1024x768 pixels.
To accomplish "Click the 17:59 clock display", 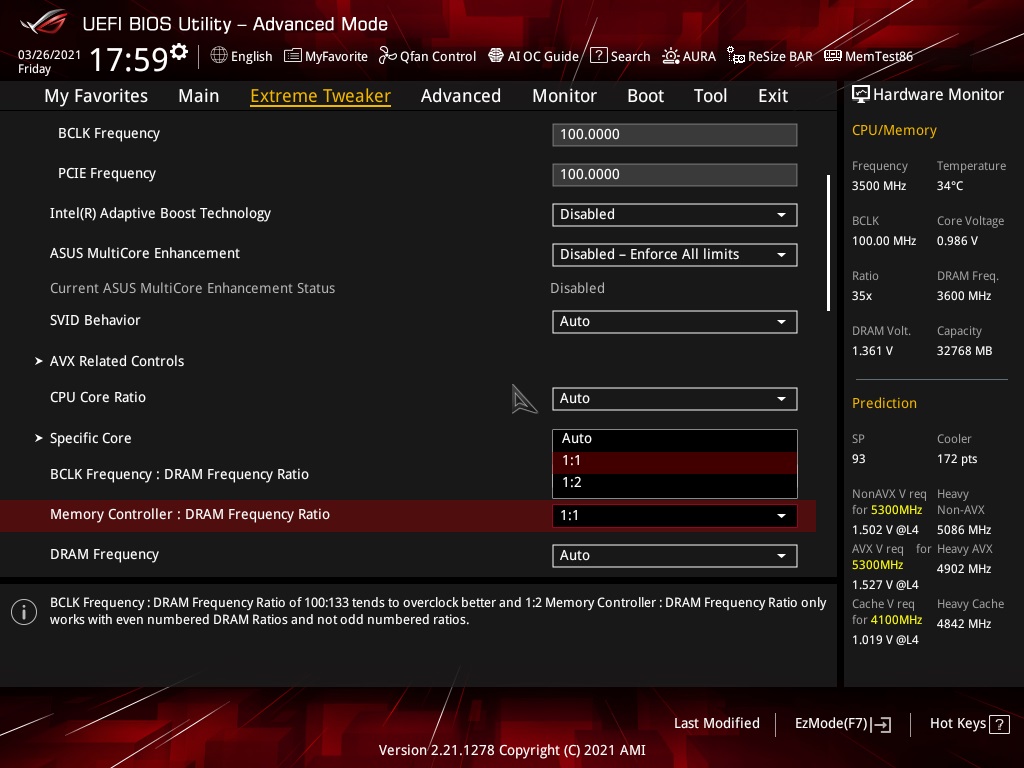I will coord(129,59).
